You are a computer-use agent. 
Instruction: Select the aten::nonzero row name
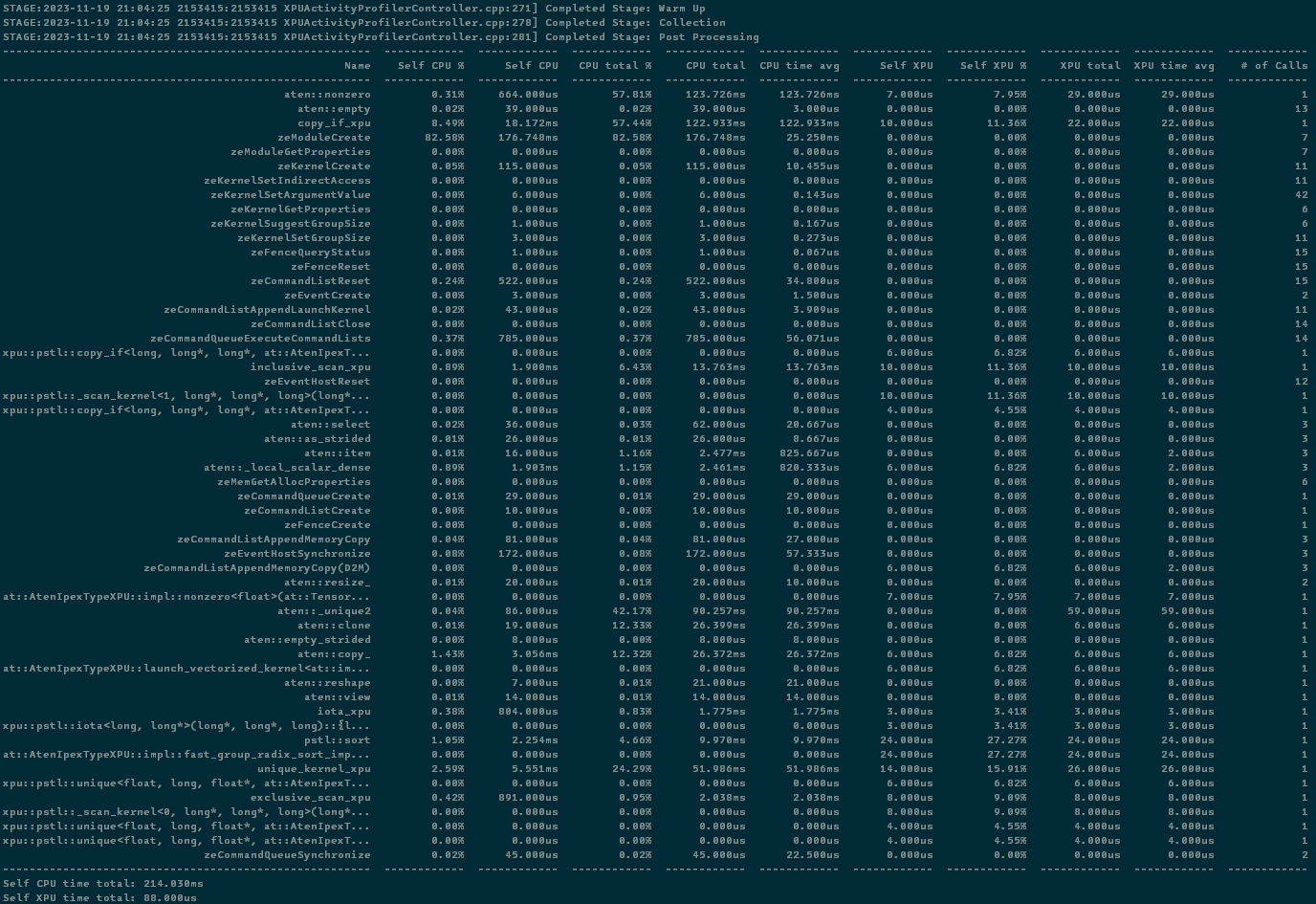[327, 95]
